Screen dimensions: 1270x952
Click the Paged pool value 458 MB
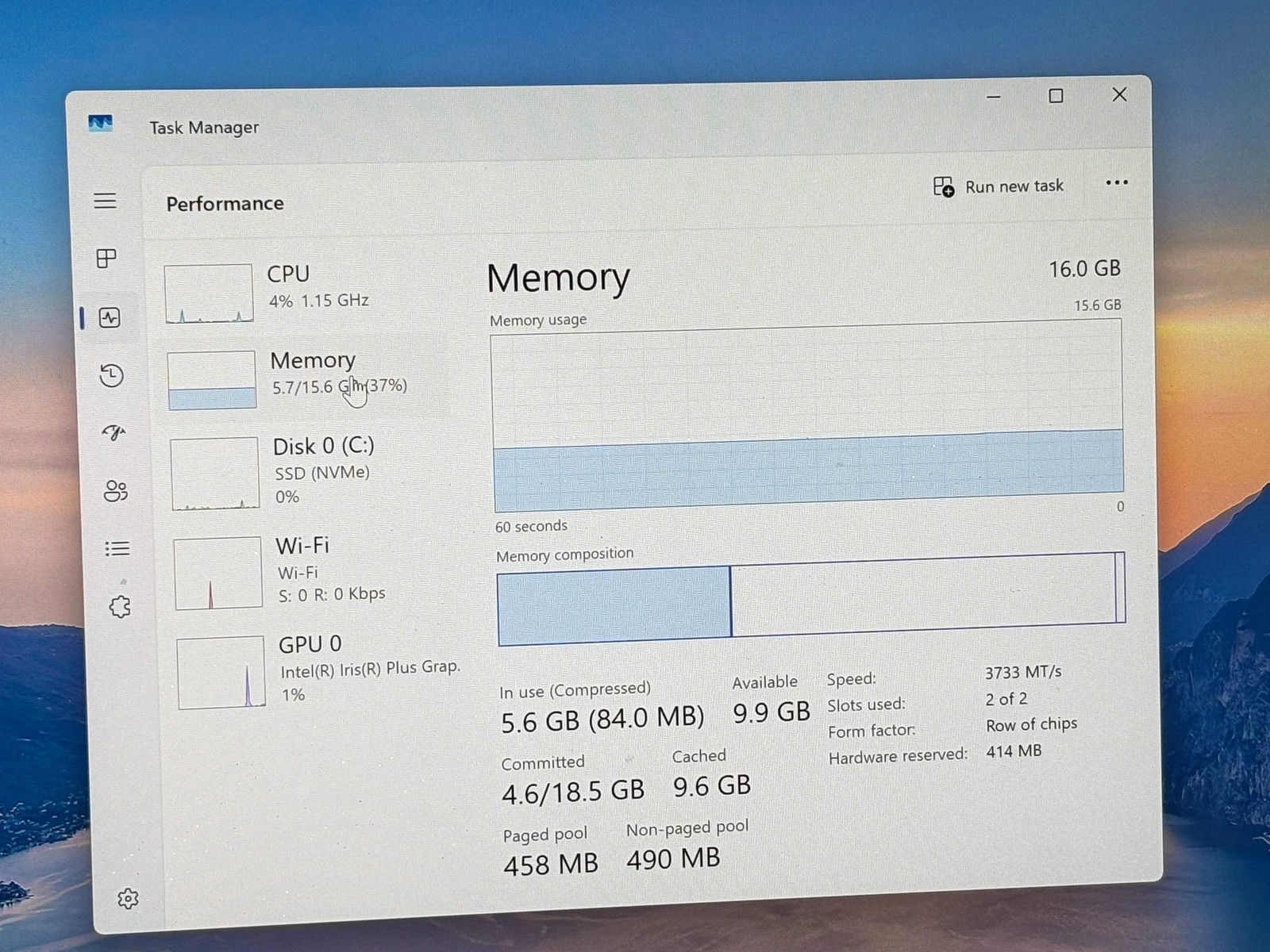click(550, 865)
